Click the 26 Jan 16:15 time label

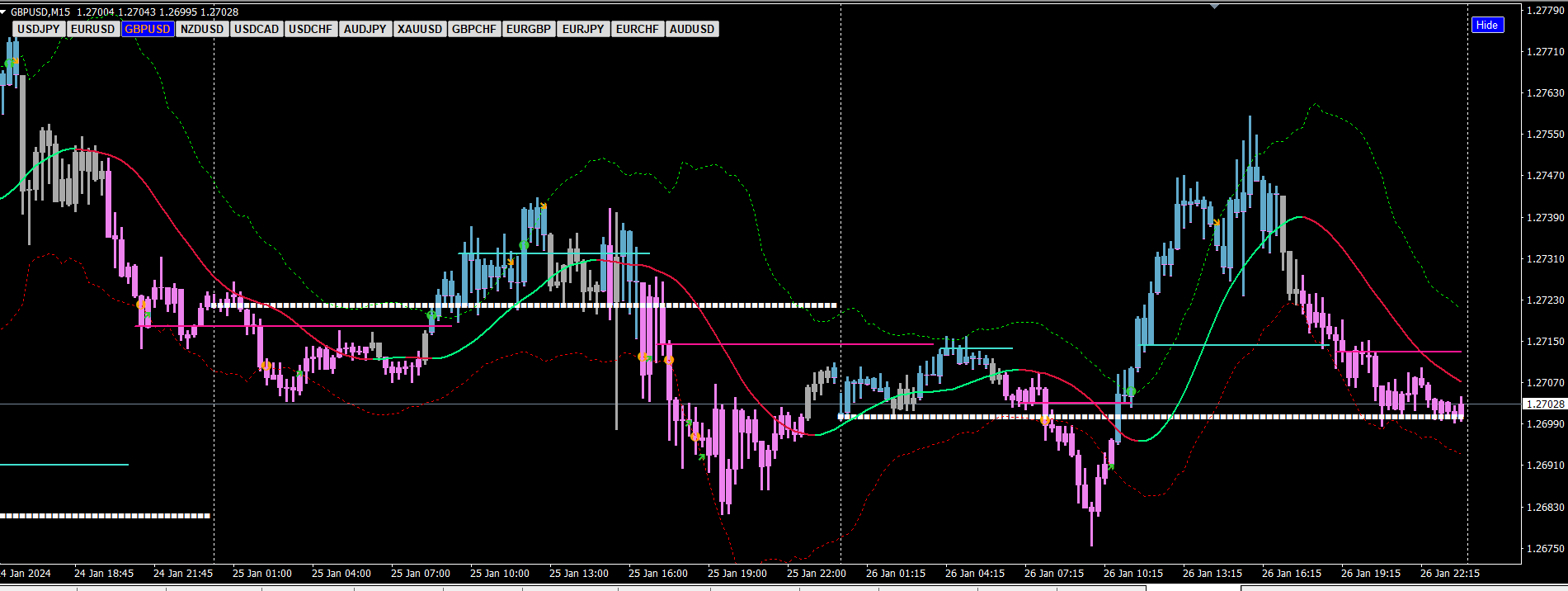pos(1292,573)
